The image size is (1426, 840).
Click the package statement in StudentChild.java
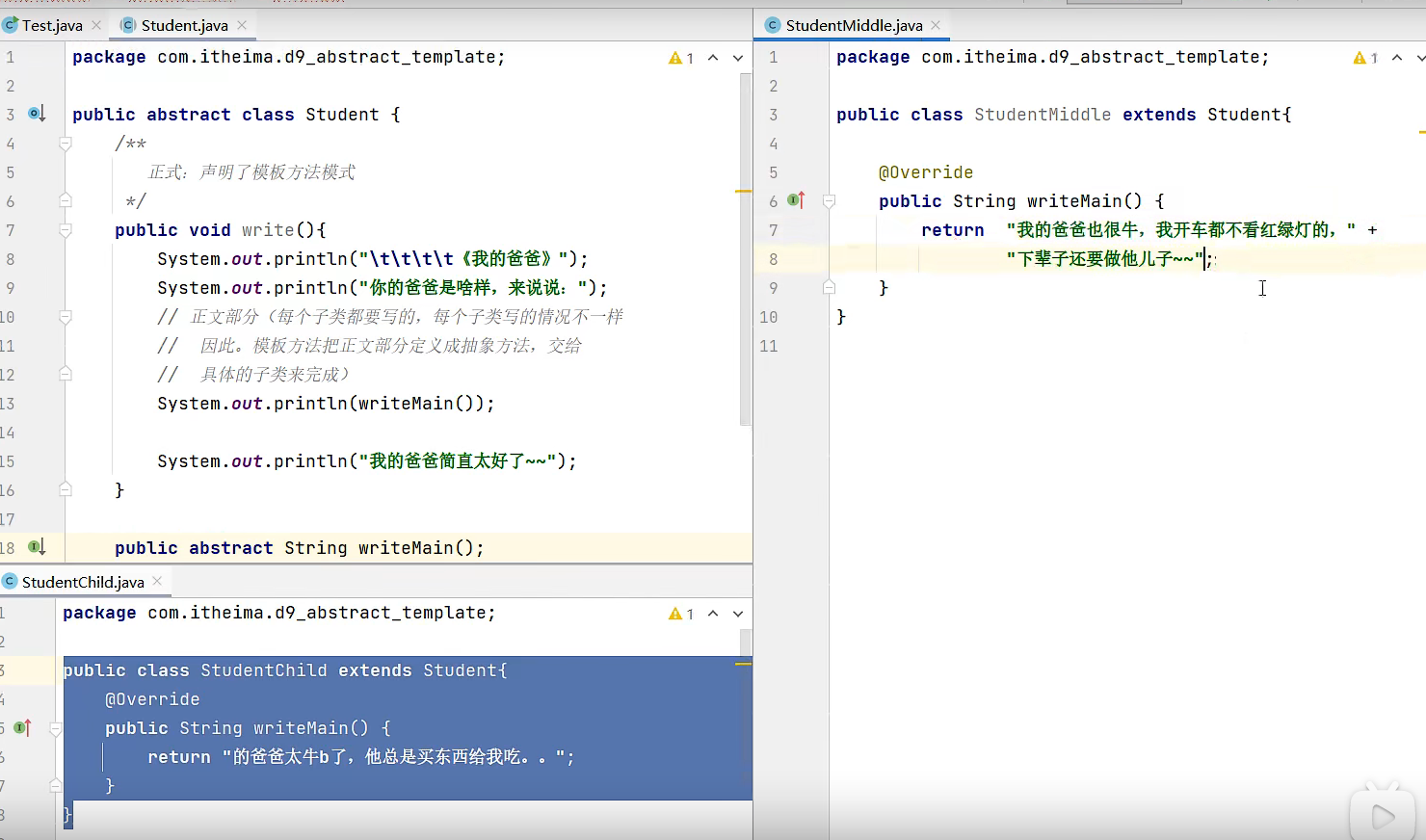click(279, 613)
